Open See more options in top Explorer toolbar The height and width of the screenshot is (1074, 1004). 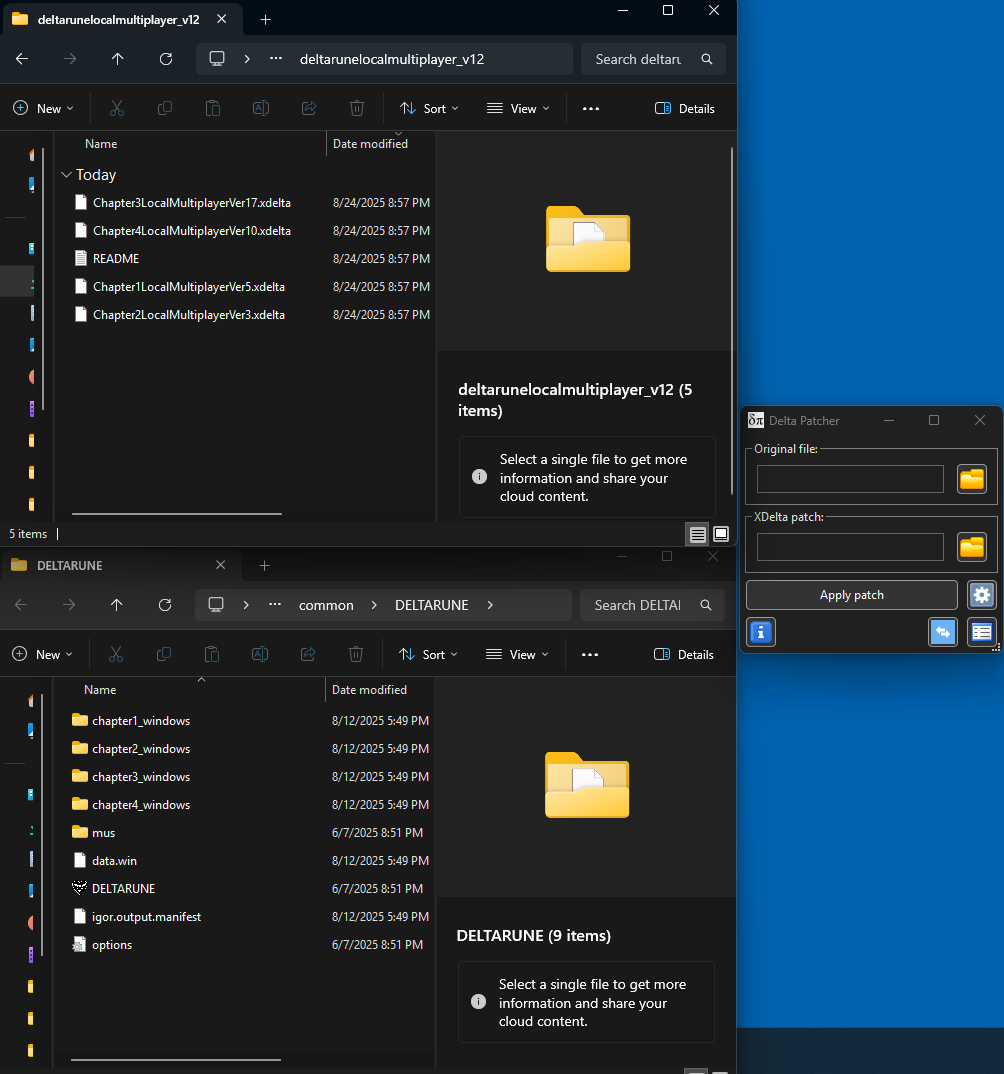point(590,108)
